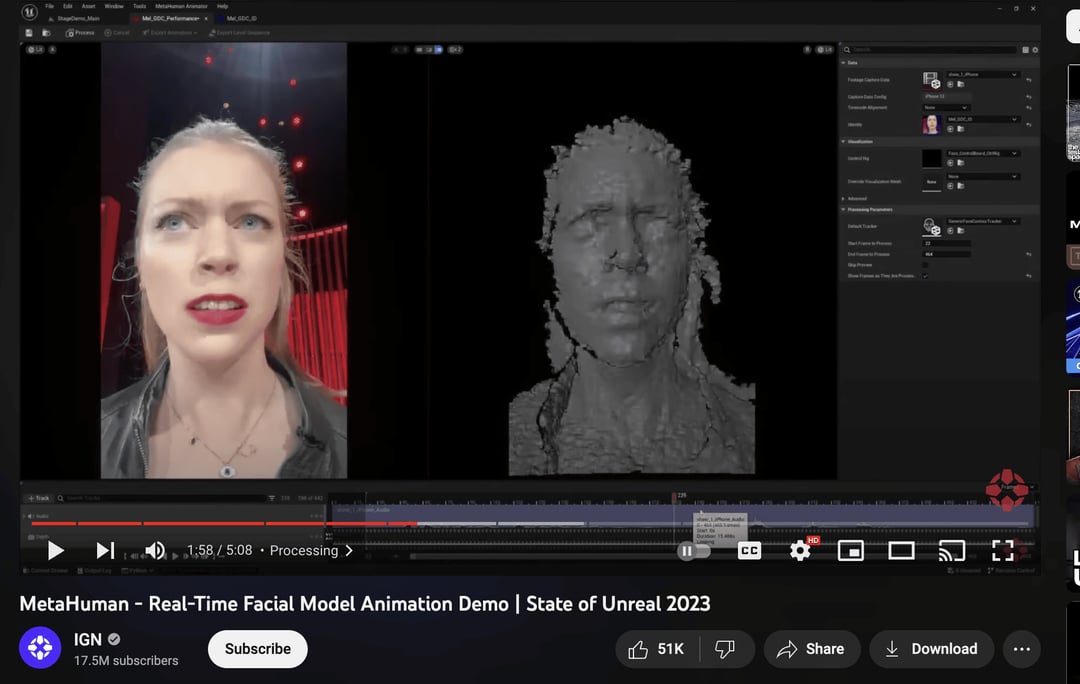1080x684 pixels.
Task: Open the Timecode Alignment dropdown
Action: [946, 107]
